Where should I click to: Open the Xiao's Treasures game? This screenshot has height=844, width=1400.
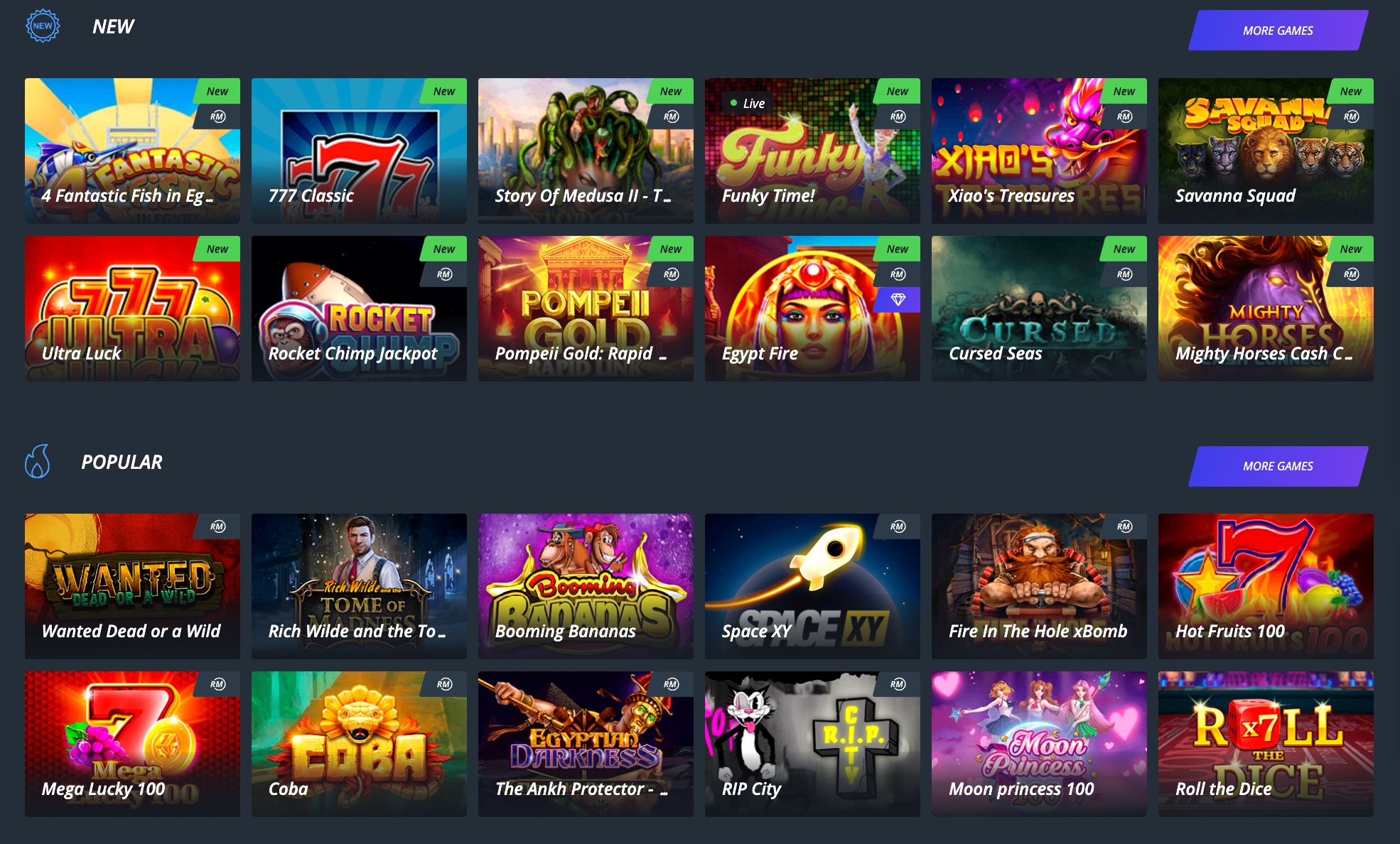pyautogui.click(x=1039, y=151)
